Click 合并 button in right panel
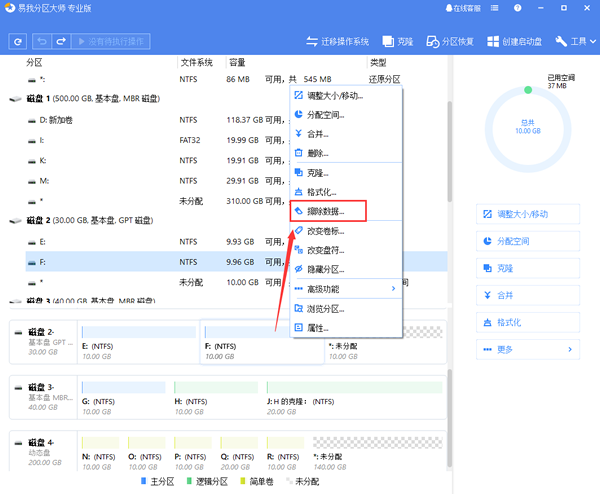 [528, 295]
